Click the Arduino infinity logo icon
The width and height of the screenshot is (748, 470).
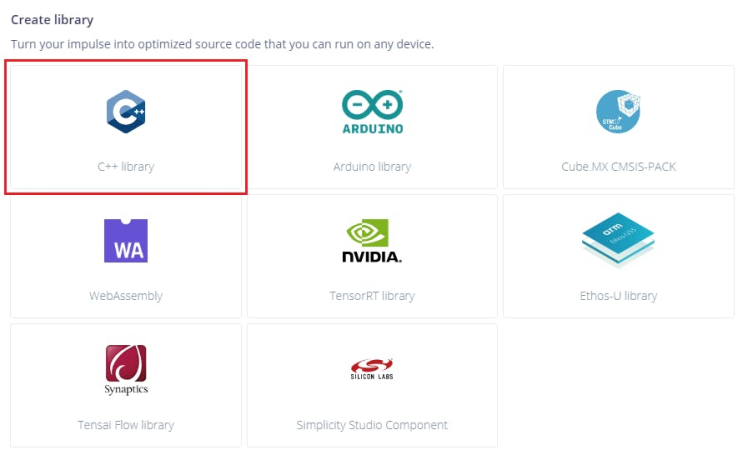372,111
